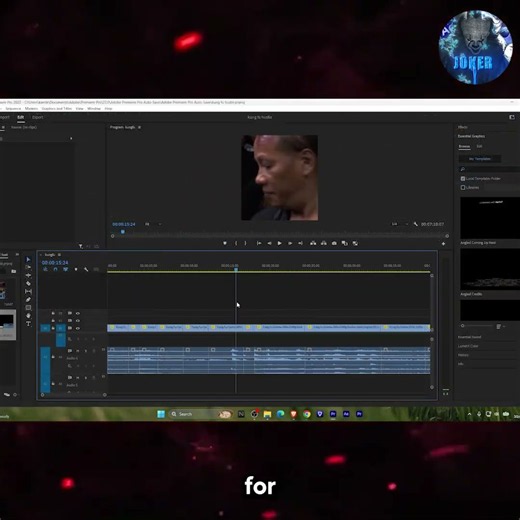Viewport: 520px width, 520px height.
Task: Toggle Linked Selection in timeline header
Action: pyautogui.click(x=66, y=269)
